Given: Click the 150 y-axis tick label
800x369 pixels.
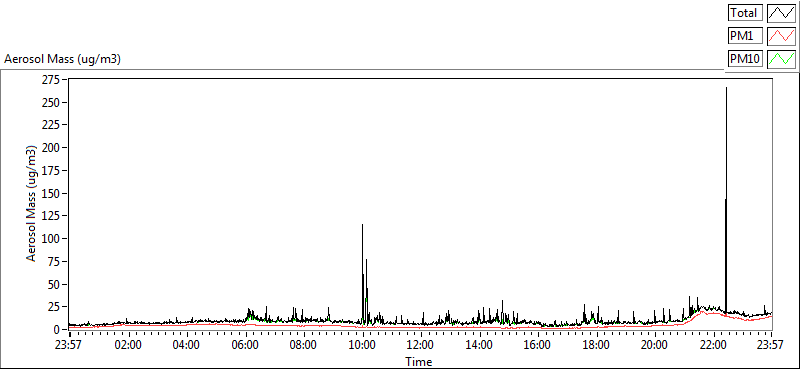Looking at the screenshot, I should pyautogui.click(x=51, y=193).
